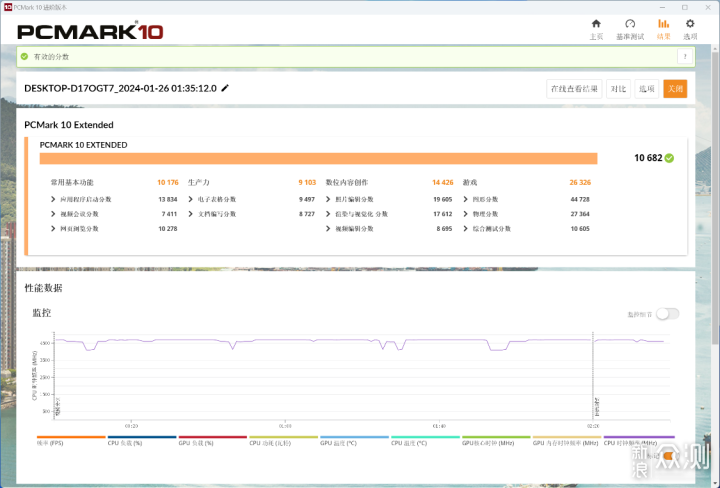Click the PCMark 10 title bar app icon
Screen dimensions: 720x488
7,7
